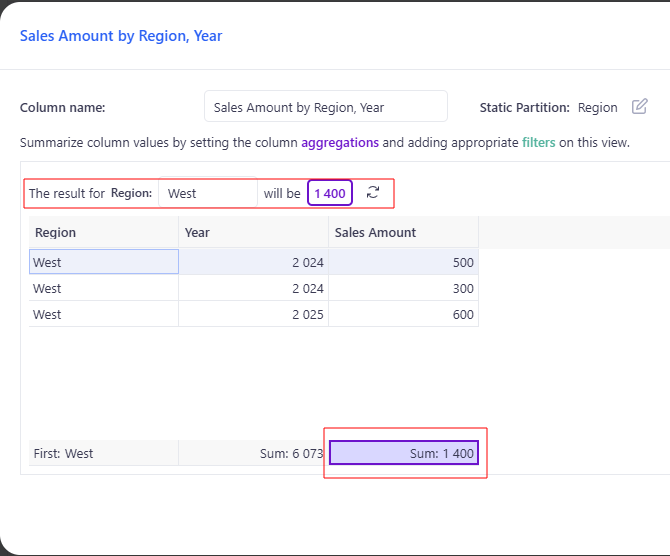Click the Region value field showing West
Viewport: 670px width, 556px height.
click(207, 193)
